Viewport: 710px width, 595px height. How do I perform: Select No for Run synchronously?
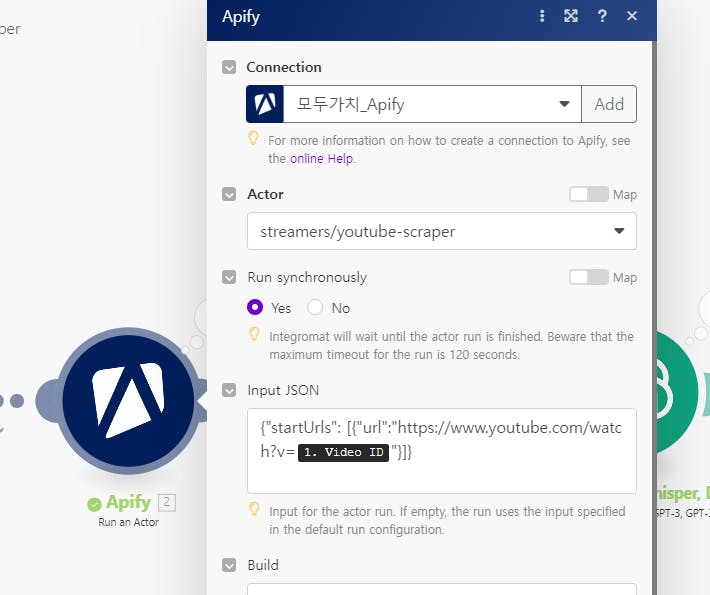click(x=315, y=307)
